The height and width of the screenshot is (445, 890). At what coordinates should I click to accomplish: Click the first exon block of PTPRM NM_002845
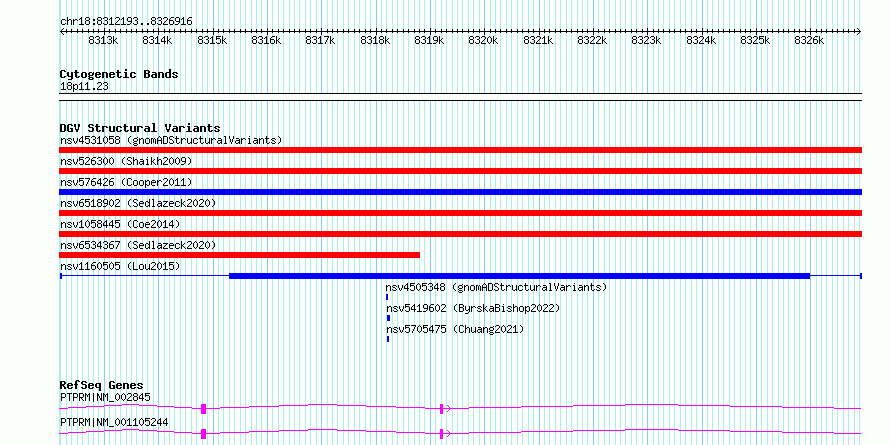(203, 409)
